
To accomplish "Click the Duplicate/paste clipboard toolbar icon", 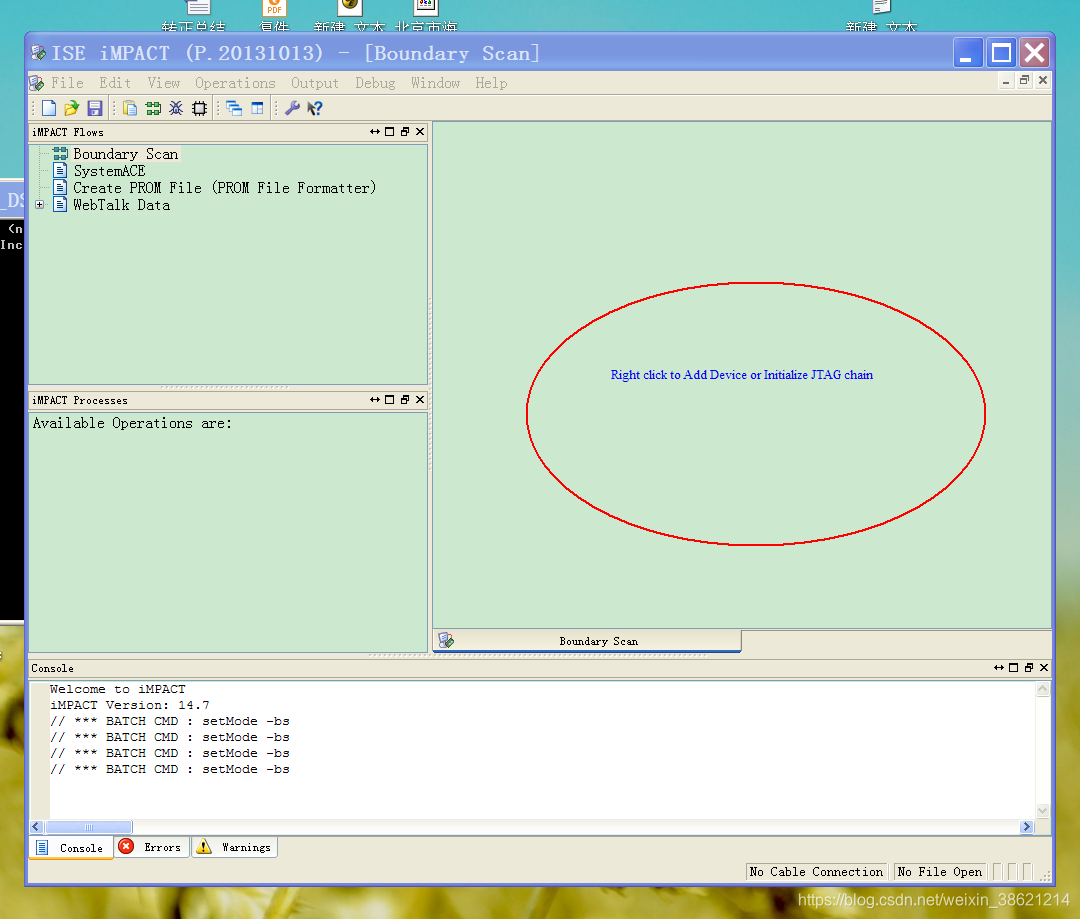I will pyautogui.click(x=130, y=108).
